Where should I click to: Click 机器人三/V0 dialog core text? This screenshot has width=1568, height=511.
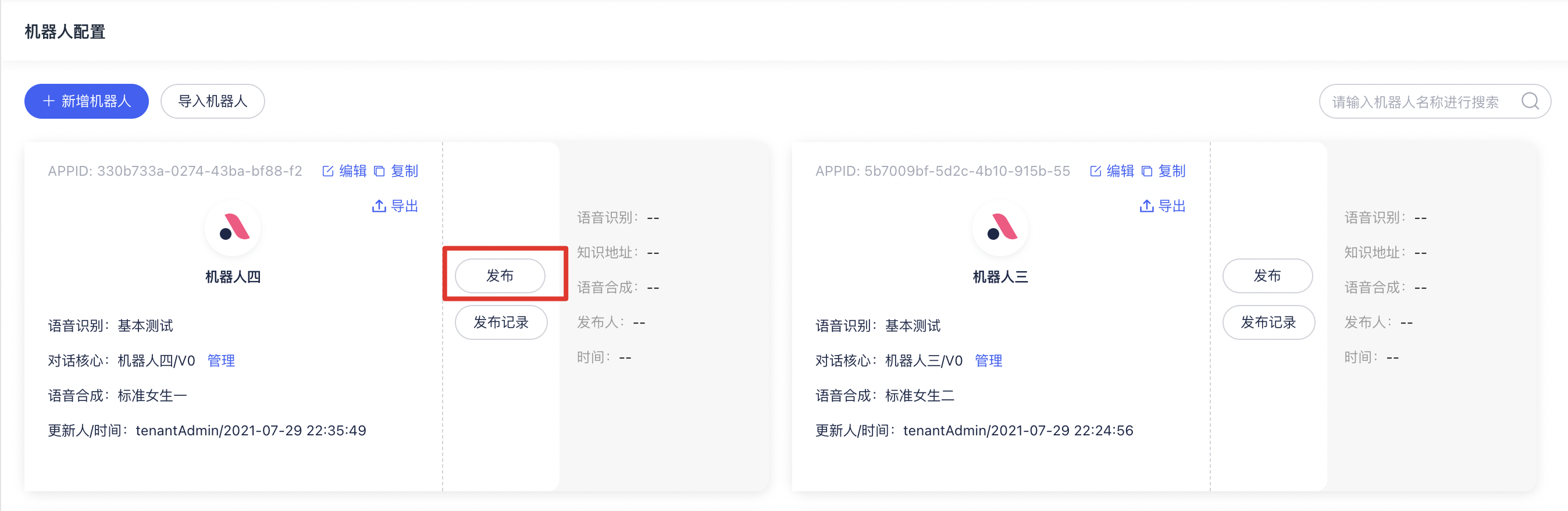(924, 361)
